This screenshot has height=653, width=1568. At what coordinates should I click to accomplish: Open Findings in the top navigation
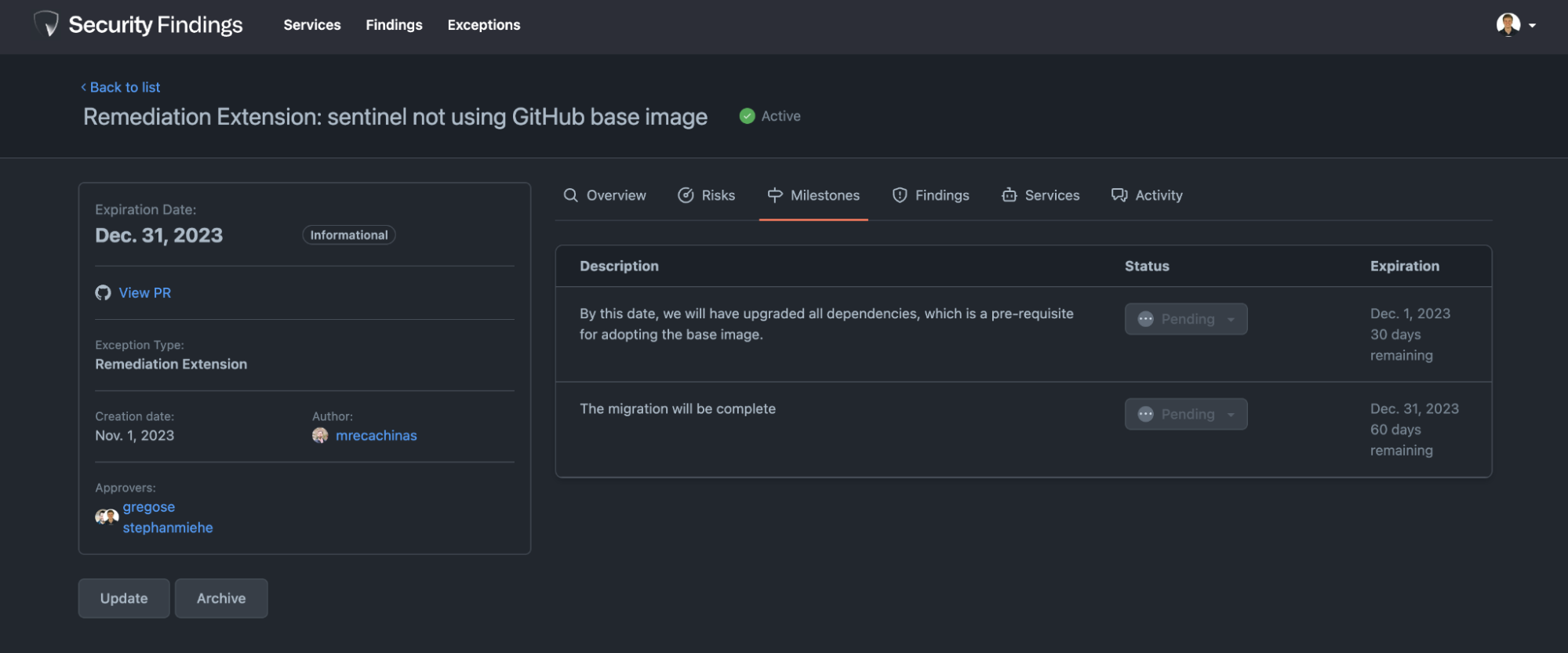(394, 25)
